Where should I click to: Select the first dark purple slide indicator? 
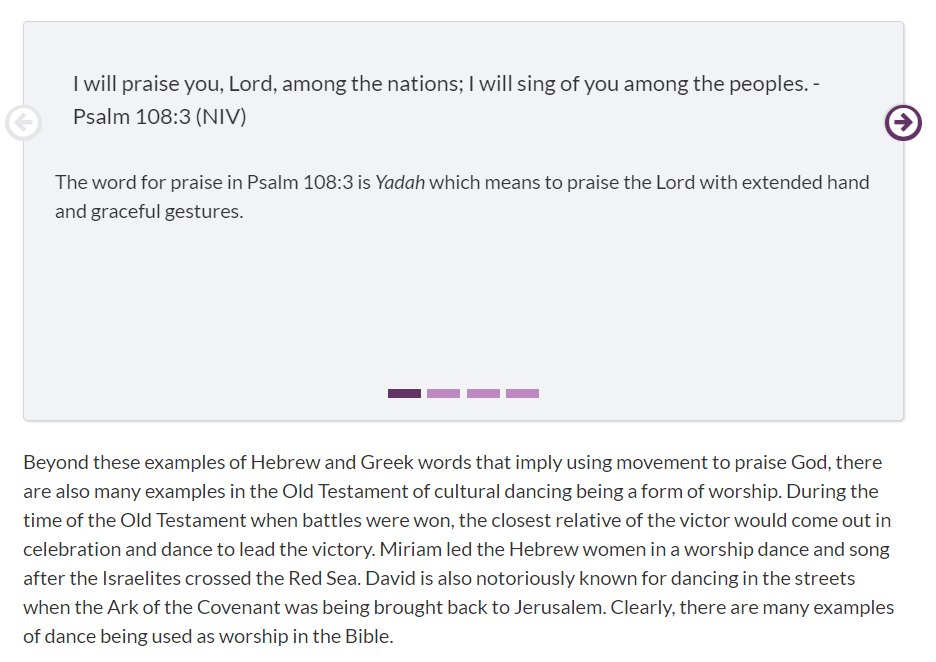(x=404, y=393)
